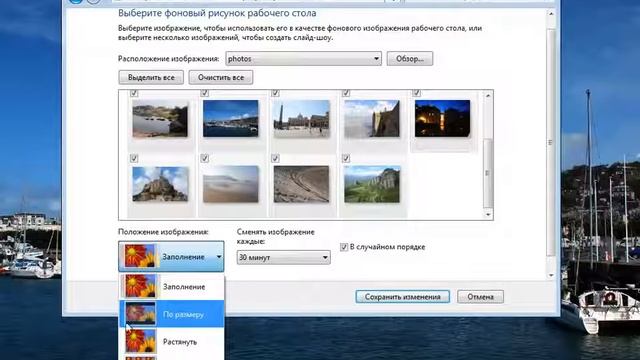Click window scrollbar up arrow
The width and height of the screenshot is (640, 360).
coord(551,14)
